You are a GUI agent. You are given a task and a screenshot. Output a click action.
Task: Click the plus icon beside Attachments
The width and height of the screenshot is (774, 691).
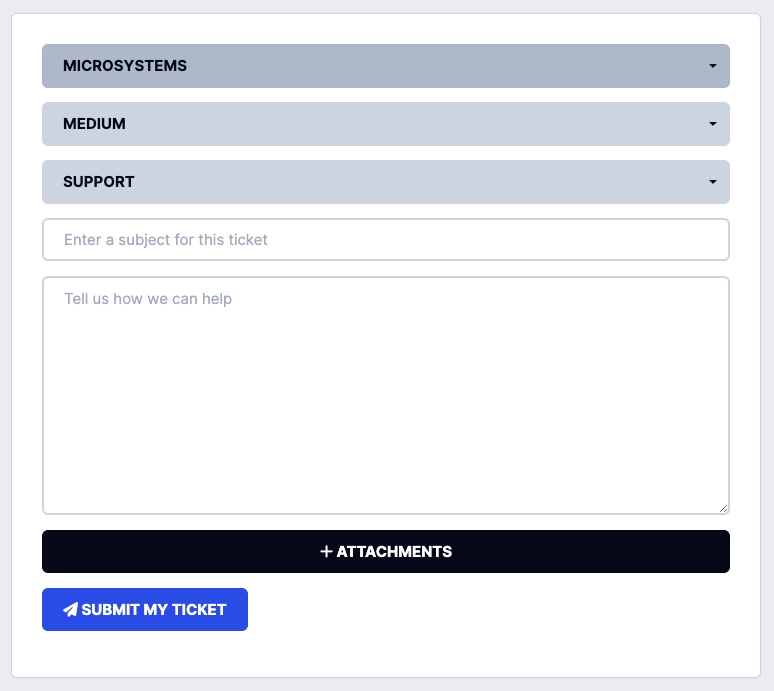pyautogui.click(x=326, y=552)
